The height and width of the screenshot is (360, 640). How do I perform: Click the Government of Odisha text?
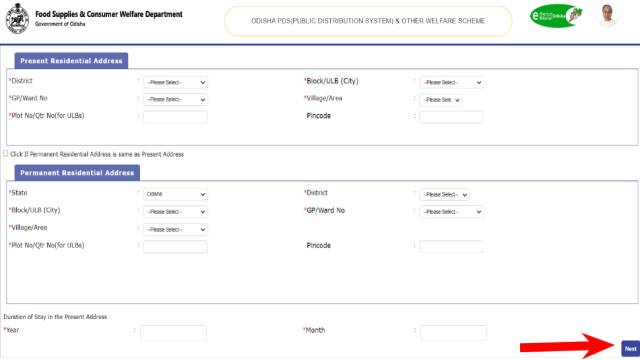point(60,24)
